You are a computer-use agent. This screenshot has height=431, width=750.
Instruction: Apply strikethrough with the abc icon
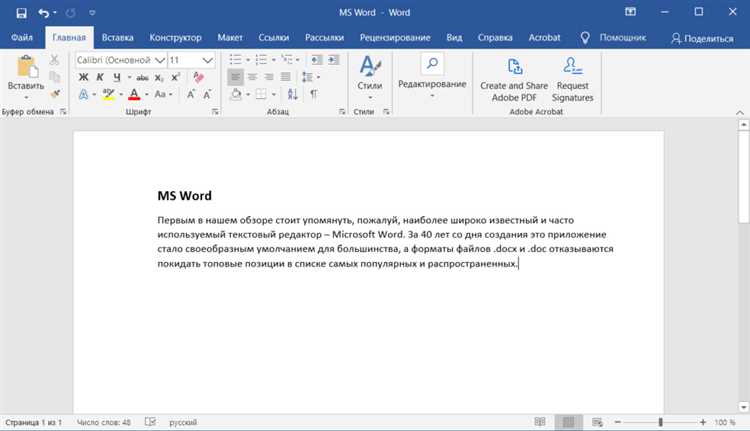[142, 77]
